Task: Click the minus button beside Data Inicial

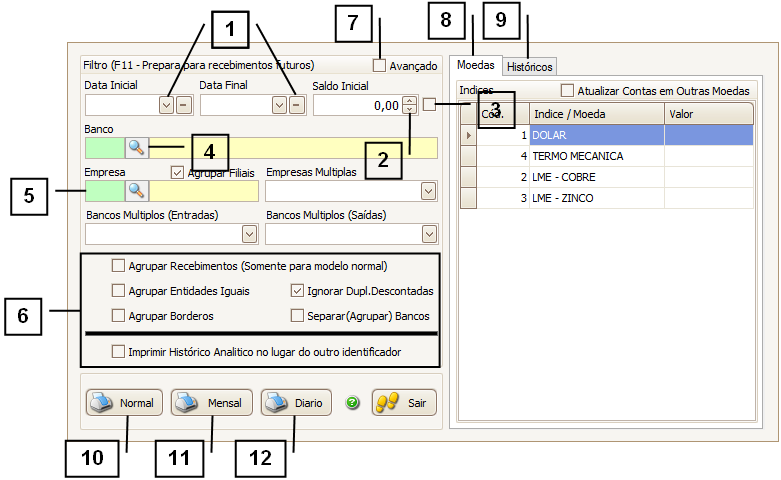Action: coord(183,105)
